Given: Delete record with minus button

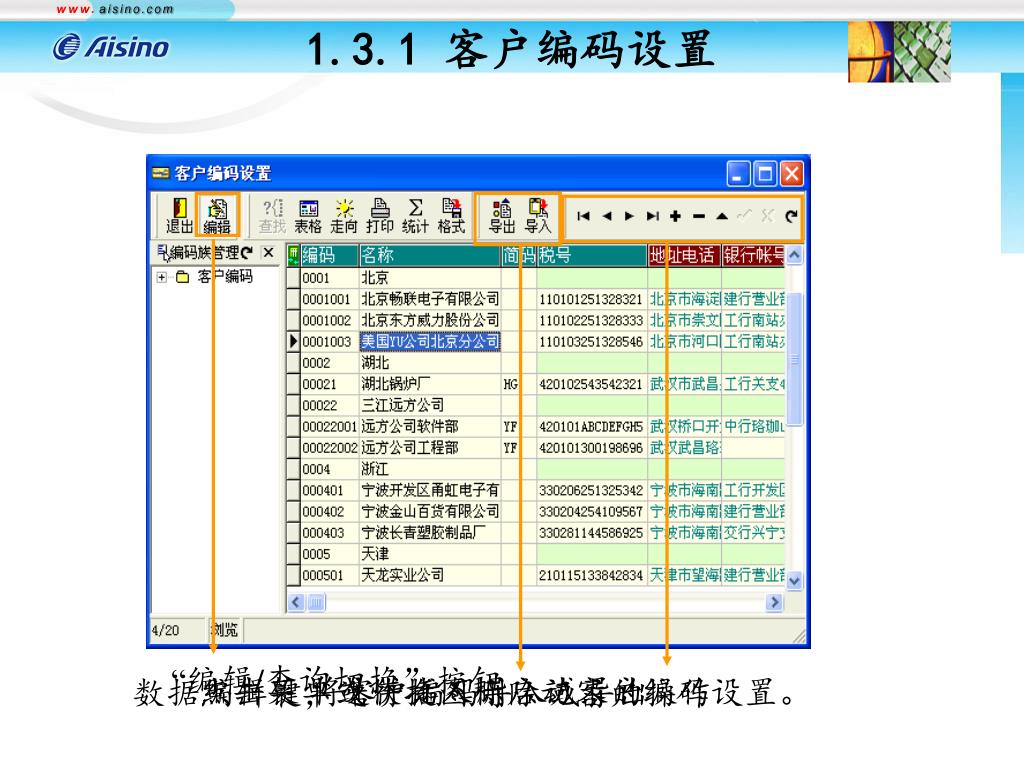Looking at the screenshot, I should (699, 216).
